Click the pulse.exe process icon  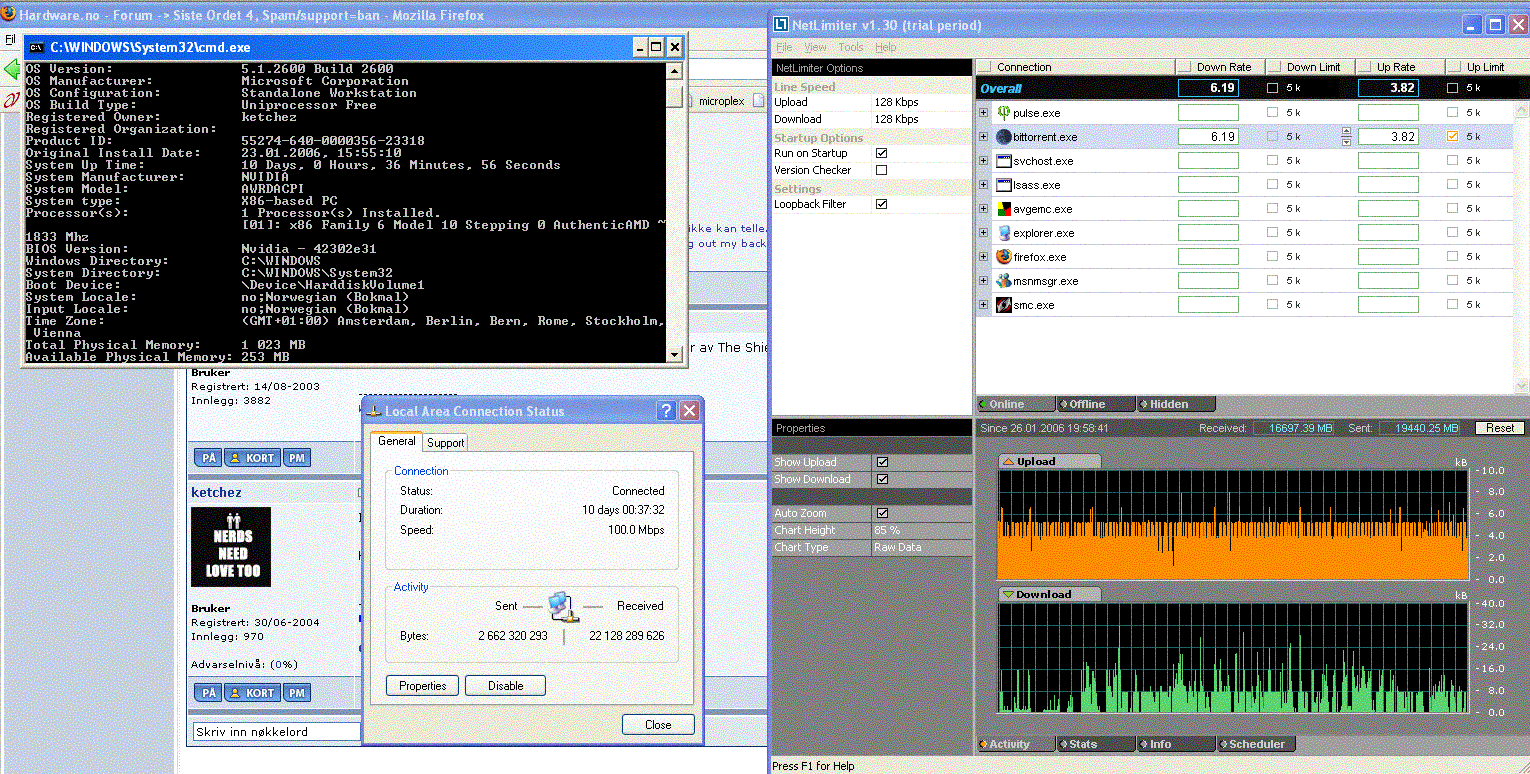tap(1004, 113)
